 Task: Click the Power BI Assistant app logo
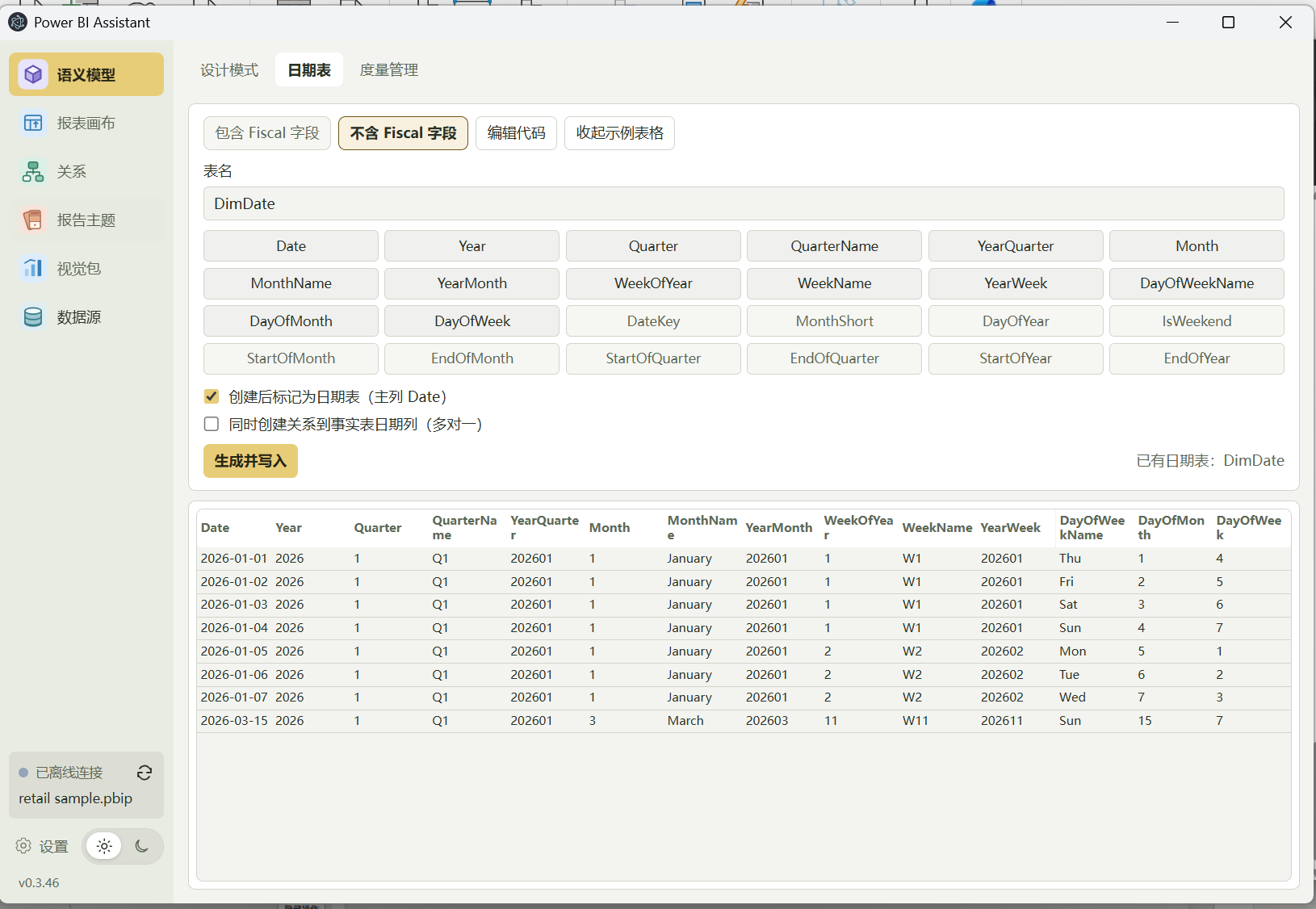click(x=18, y=22)
